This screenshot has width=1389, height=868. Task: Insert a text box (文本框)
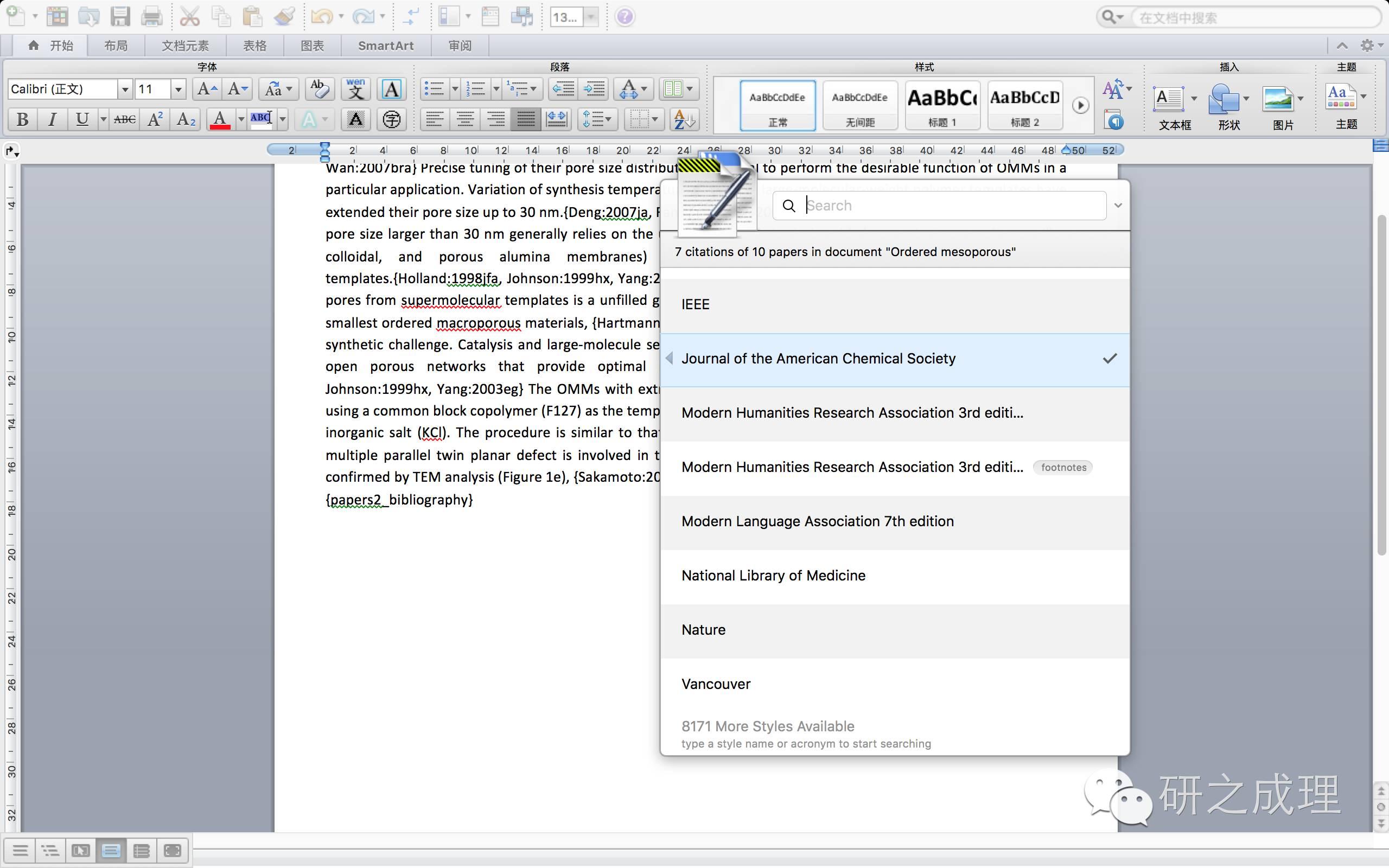point(1174,108)
